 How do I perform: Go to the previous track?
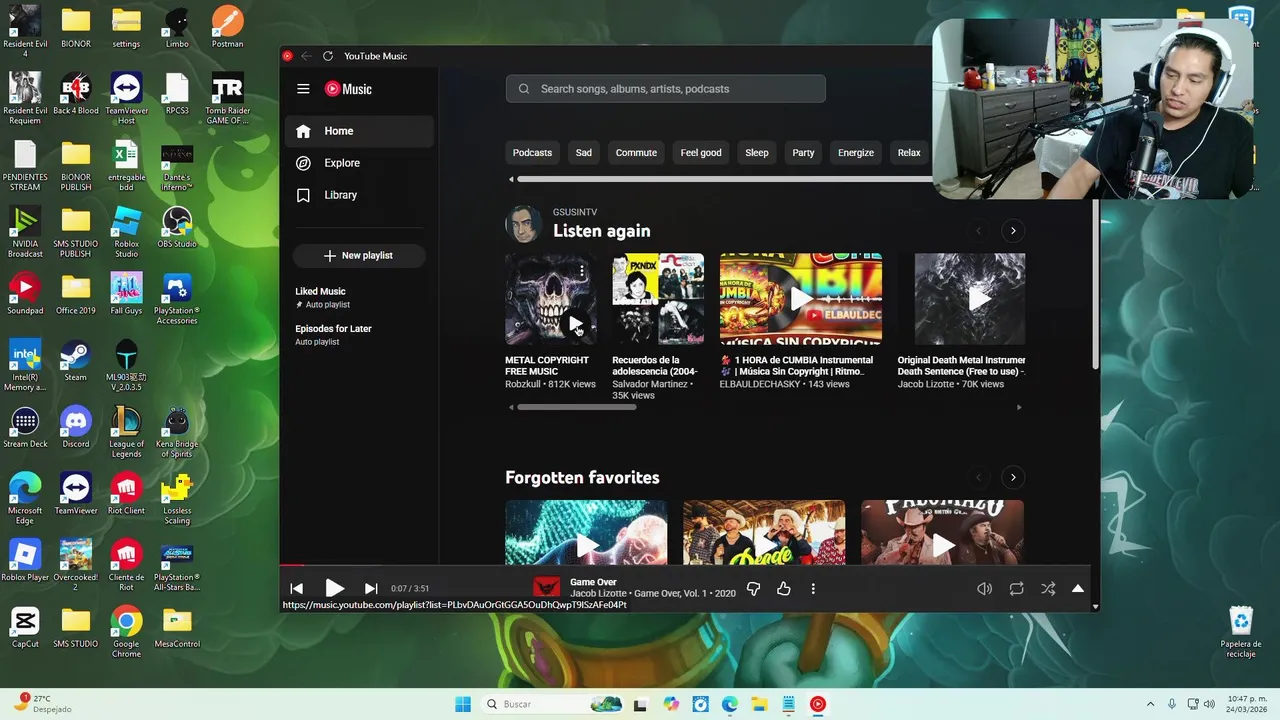[x=296, y=589]
